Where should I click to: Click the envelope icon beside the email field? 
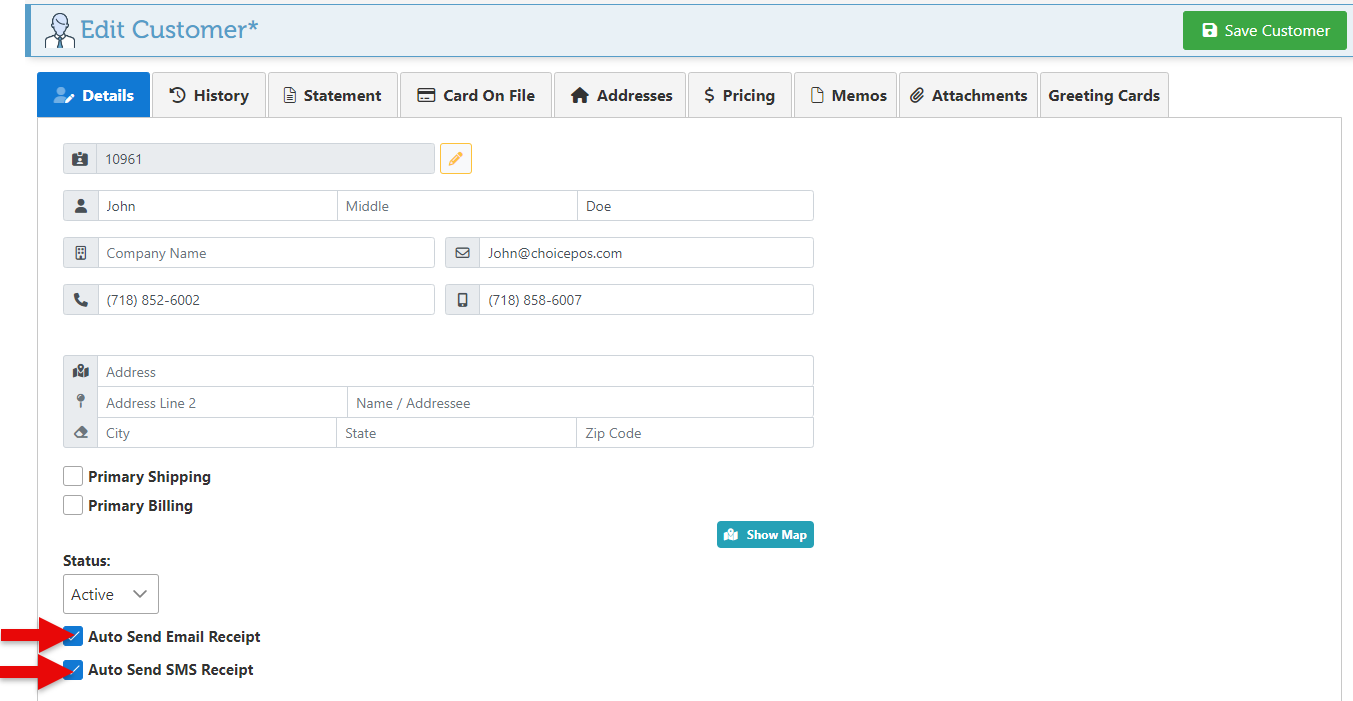coord(462,253)
